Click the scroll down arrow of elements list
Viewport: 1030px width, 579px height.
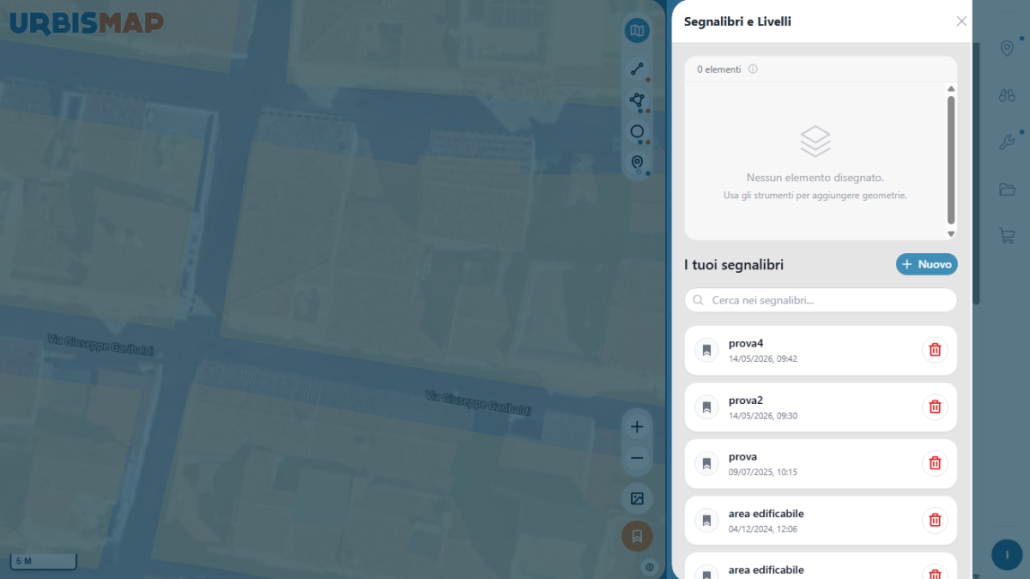pos(951,234)
